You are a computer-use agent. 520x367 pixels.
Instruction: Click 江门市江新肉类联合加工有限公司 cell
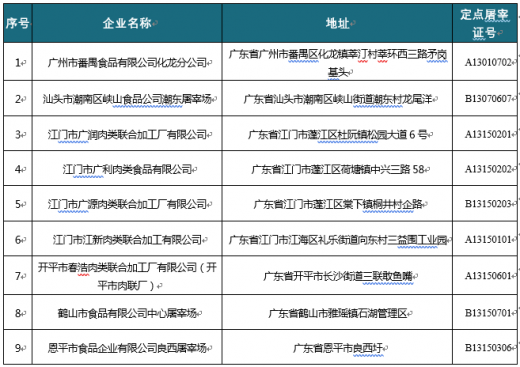click(127, 240)
